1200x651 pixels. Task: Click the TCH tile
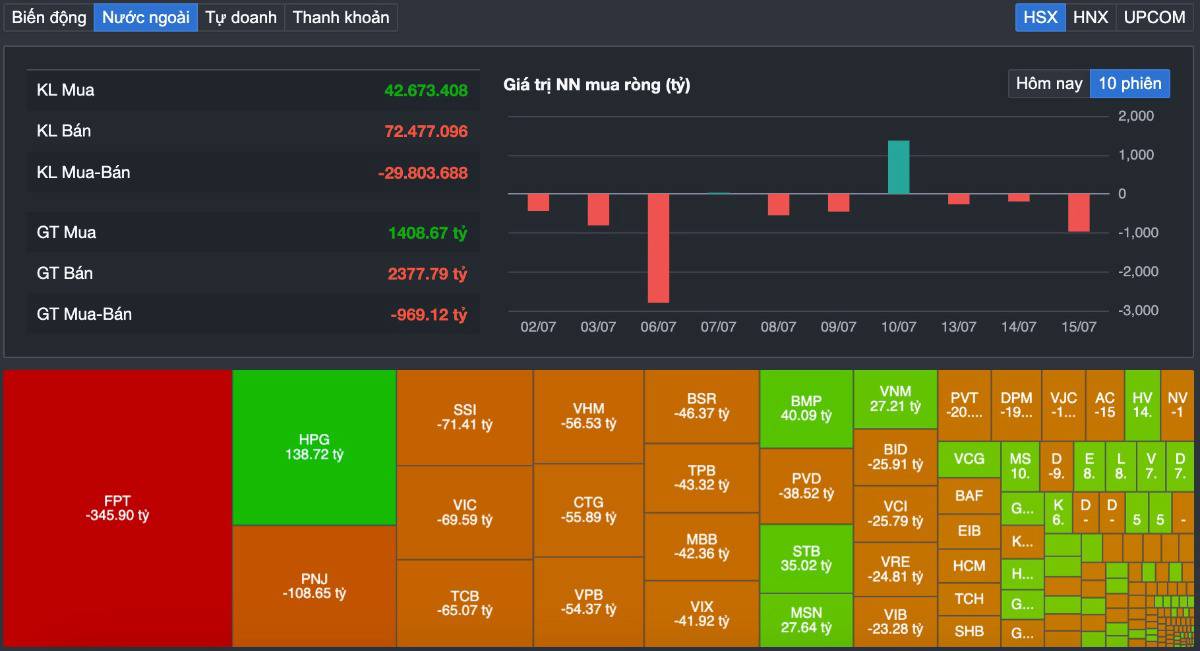(969, 598)
